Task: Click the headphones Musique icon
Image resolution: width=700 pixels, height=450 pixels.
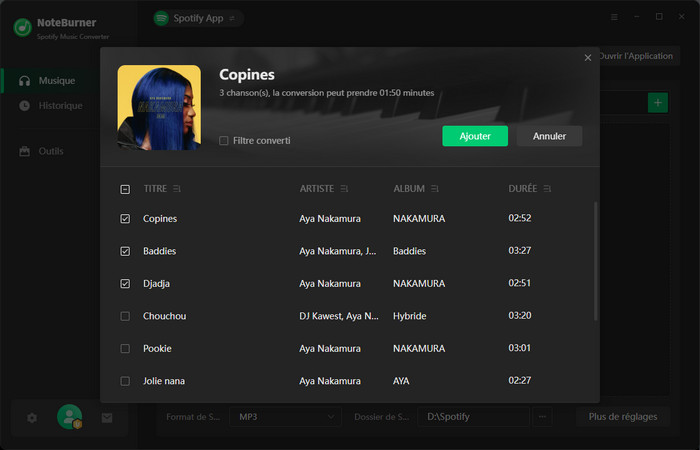Action: [25, 81]
